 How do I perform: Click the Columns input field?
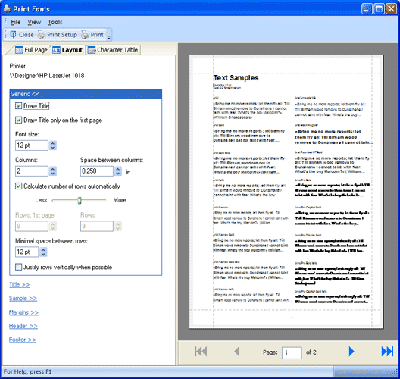click(32, 171)
